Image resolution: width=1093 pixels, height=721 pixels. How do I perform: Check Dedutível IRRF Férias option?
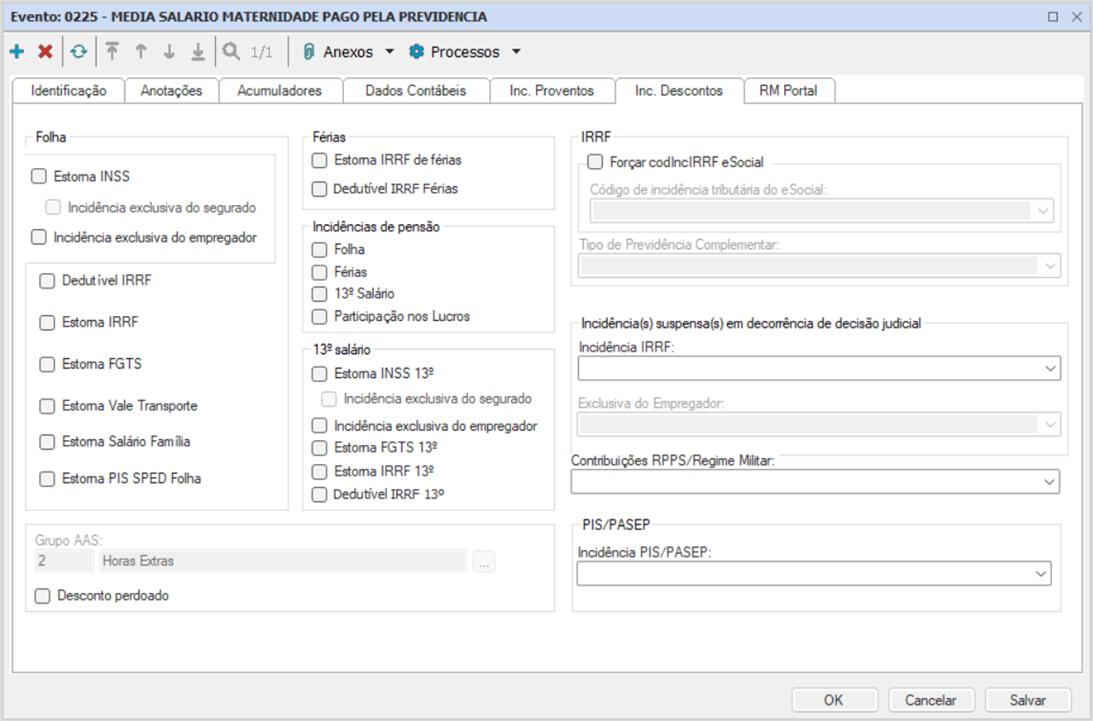point(320,189)
